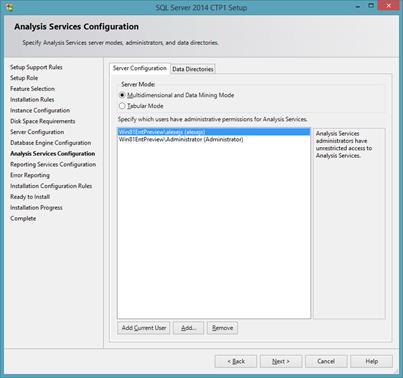Viewport: 403px width, 378px height.
Task: Click Complete step in sidebar
Action: [x=23, y=218]
